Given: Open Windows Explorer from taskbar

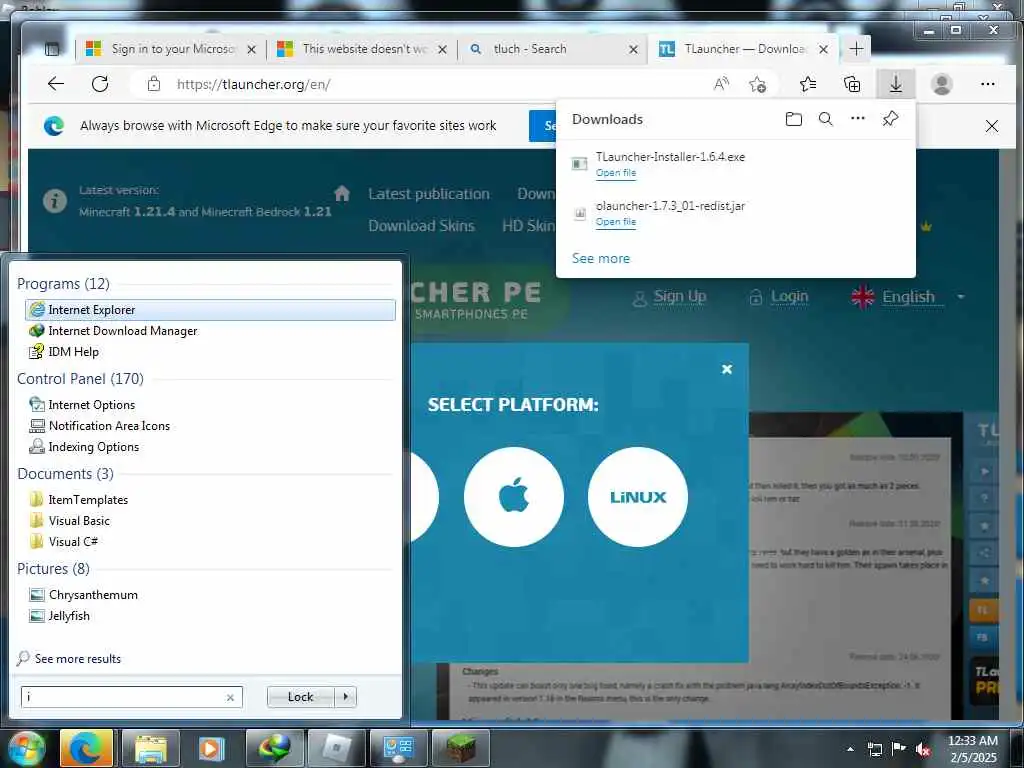Looking at the screenshot, I should [x=150, y=748].
